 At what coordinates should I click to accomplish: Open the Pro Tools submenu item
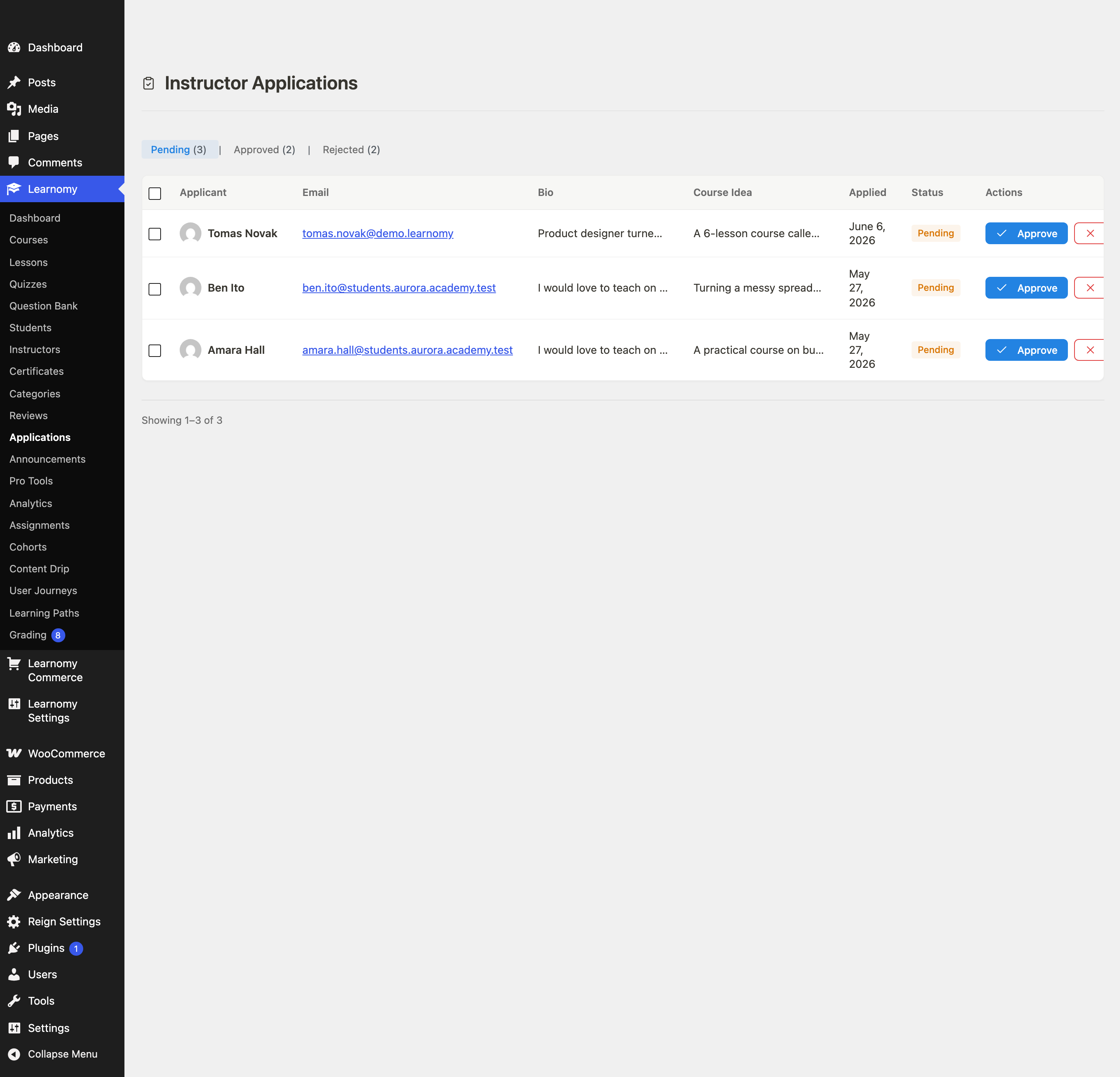click(31, 481)
